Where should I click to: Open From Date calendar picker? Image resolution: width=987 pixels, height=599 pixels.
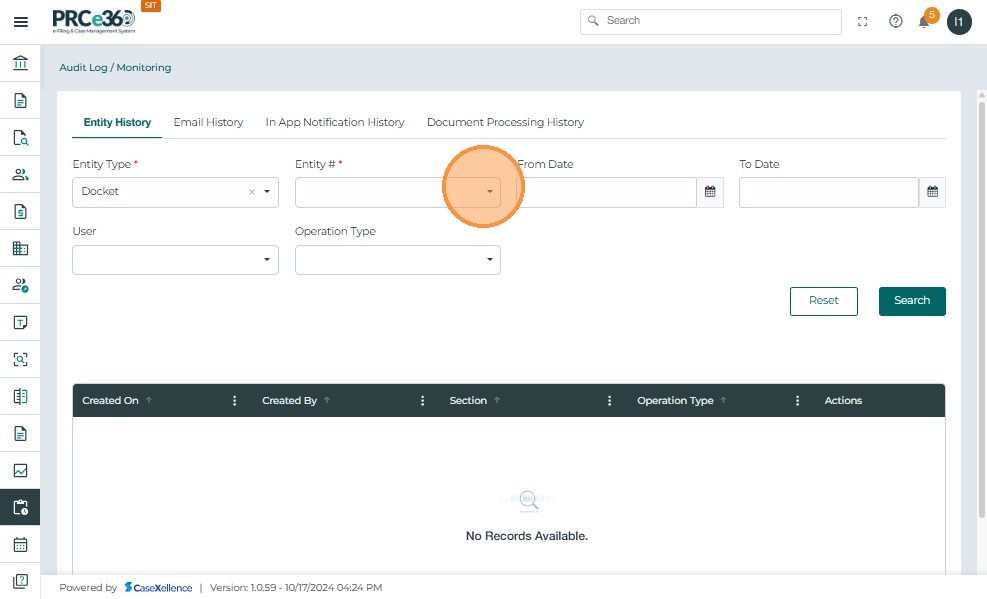point(710,192)
